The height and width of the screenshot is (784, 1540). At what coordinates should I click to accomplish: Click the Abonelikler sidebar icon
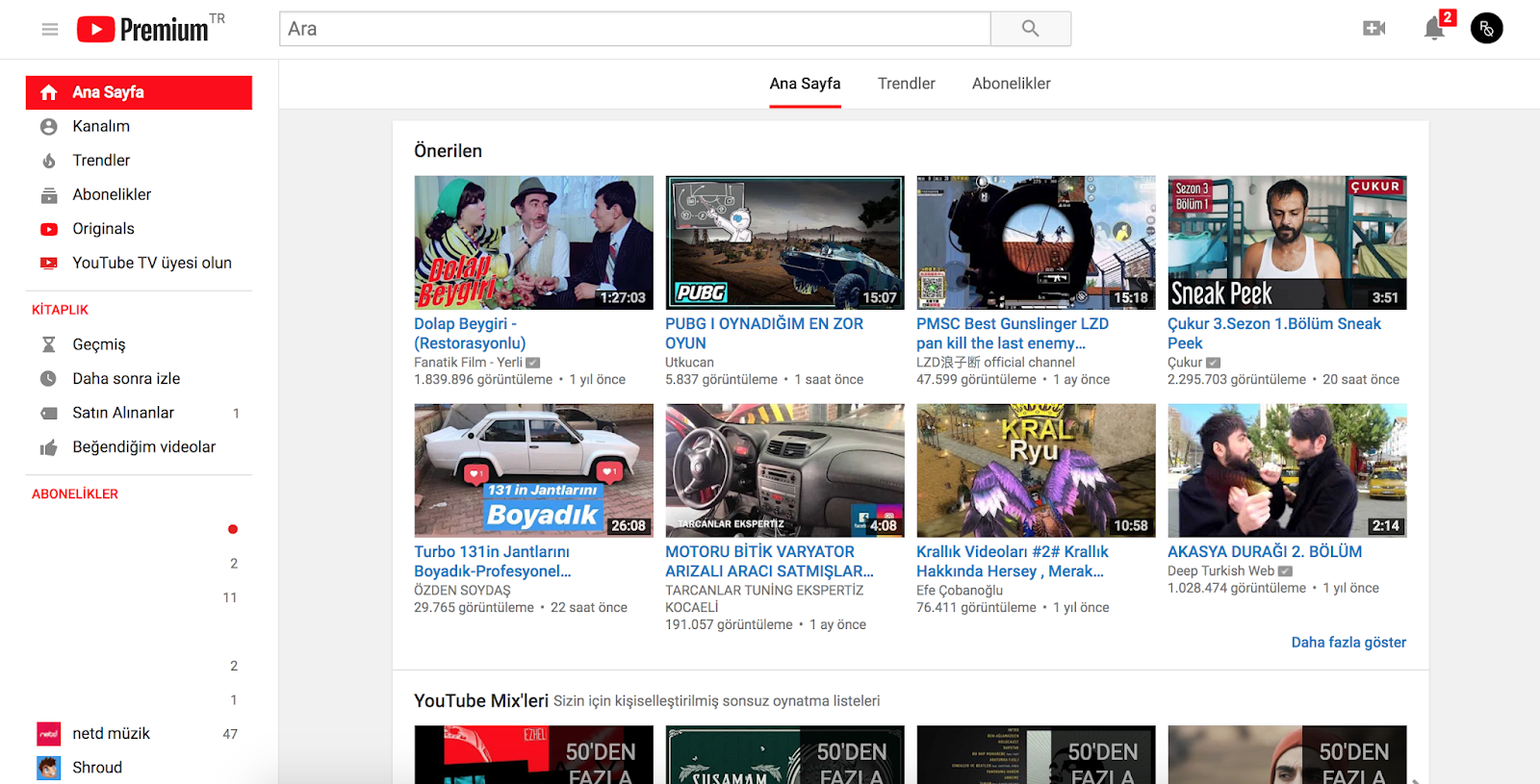(49, 194)
